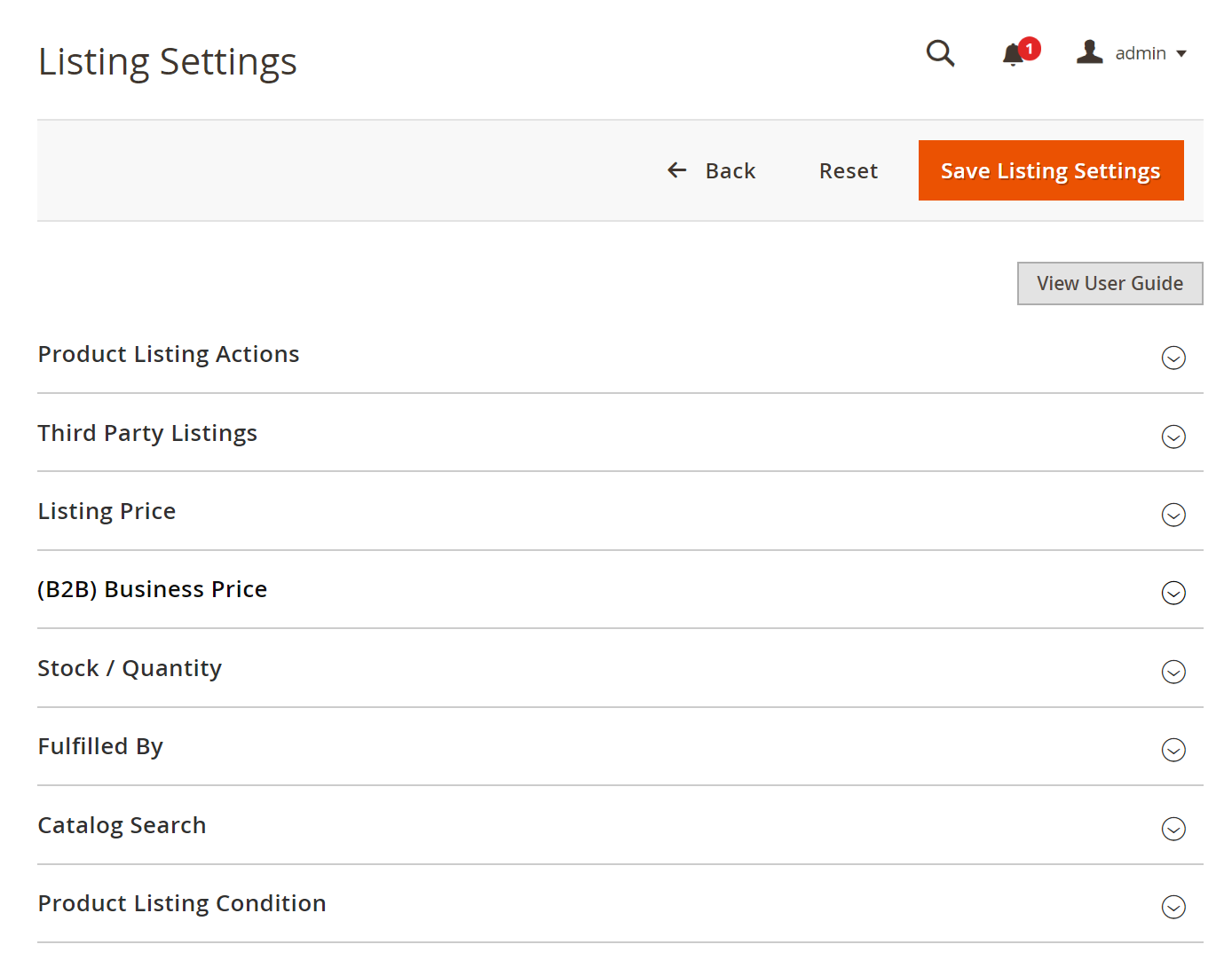Expand (B2B) Business Price chevron
This screenshot has height=976, width=1232.
(x=1173, y=593)
